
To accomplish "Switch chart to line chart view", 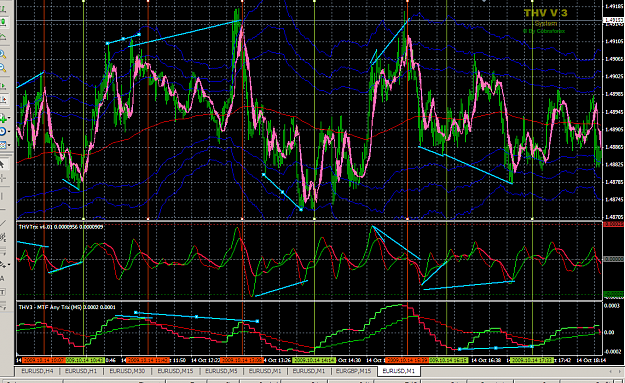I will coord(3,37).
